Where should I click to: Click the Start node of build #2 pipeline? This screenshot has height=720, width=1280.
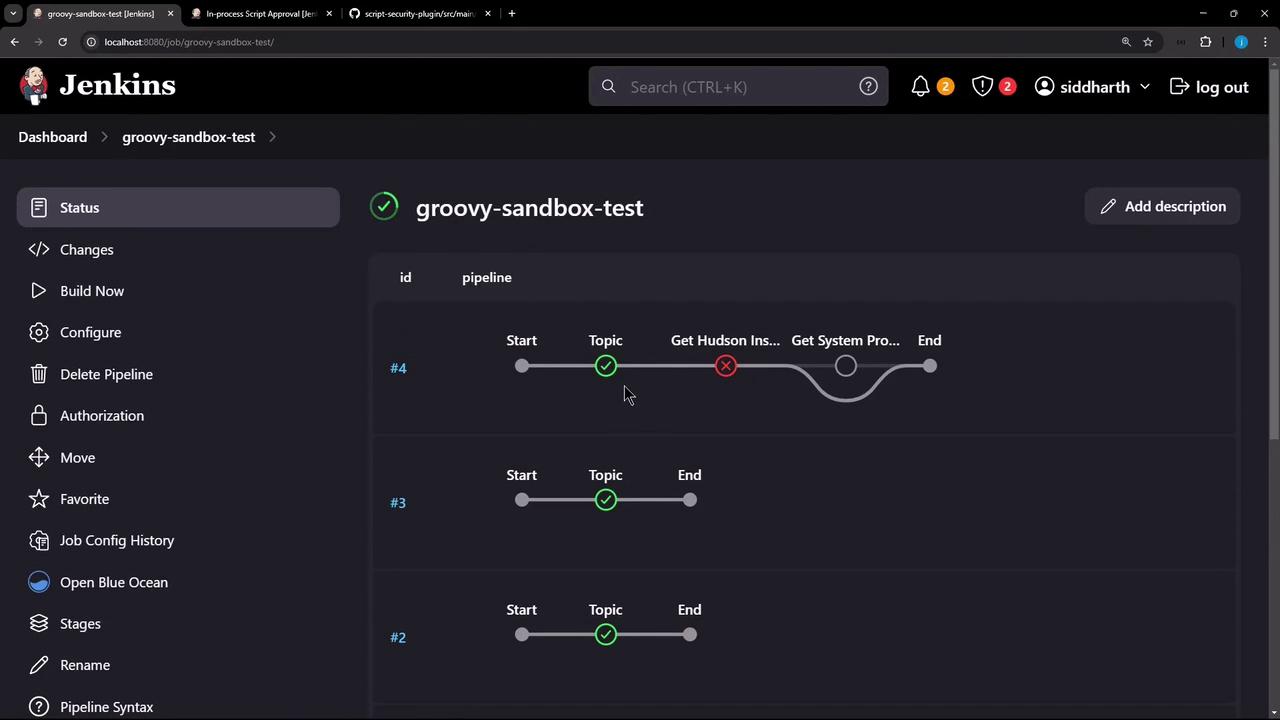click(x=522, y=635)
